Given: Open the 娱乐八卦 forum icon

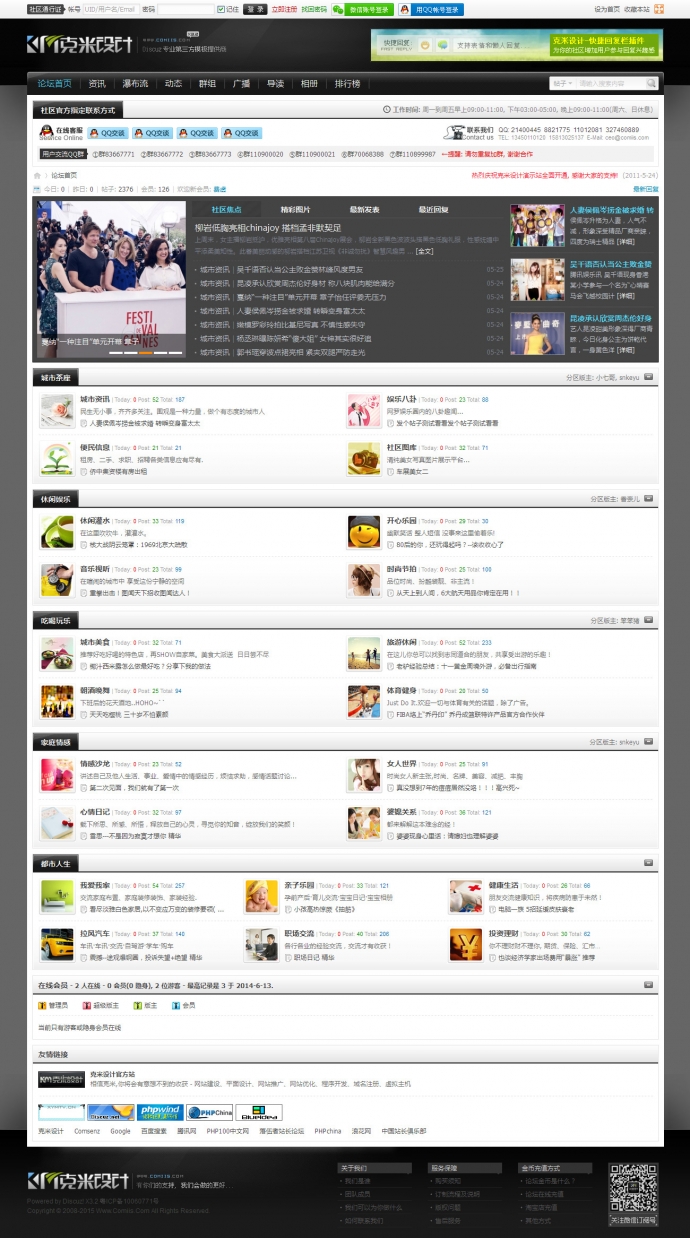Looking at the screenshot, I should point(364,411).
